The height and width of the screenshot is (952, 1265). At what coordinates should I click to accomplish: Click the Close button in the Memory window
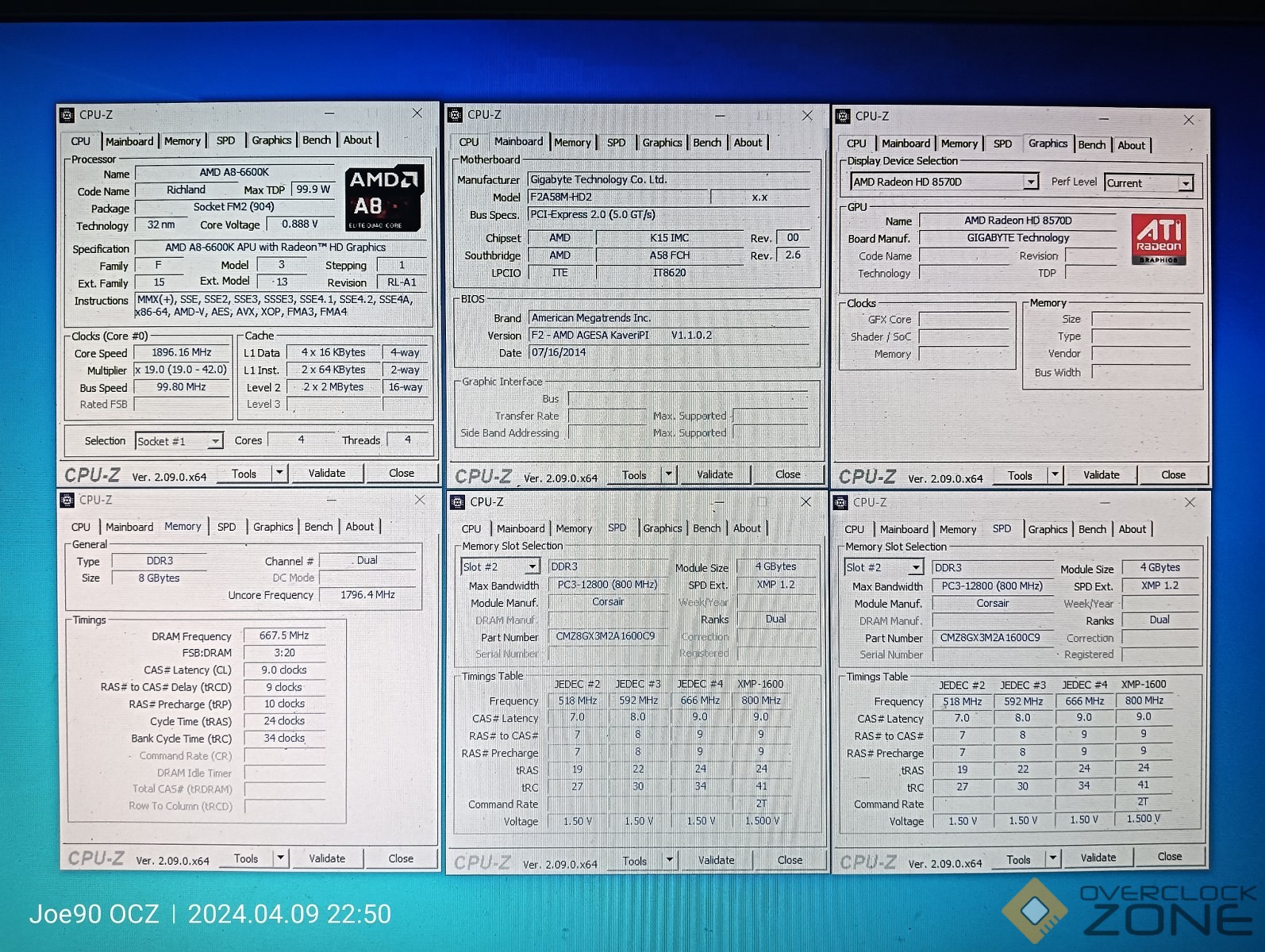[x=401, y=858]
